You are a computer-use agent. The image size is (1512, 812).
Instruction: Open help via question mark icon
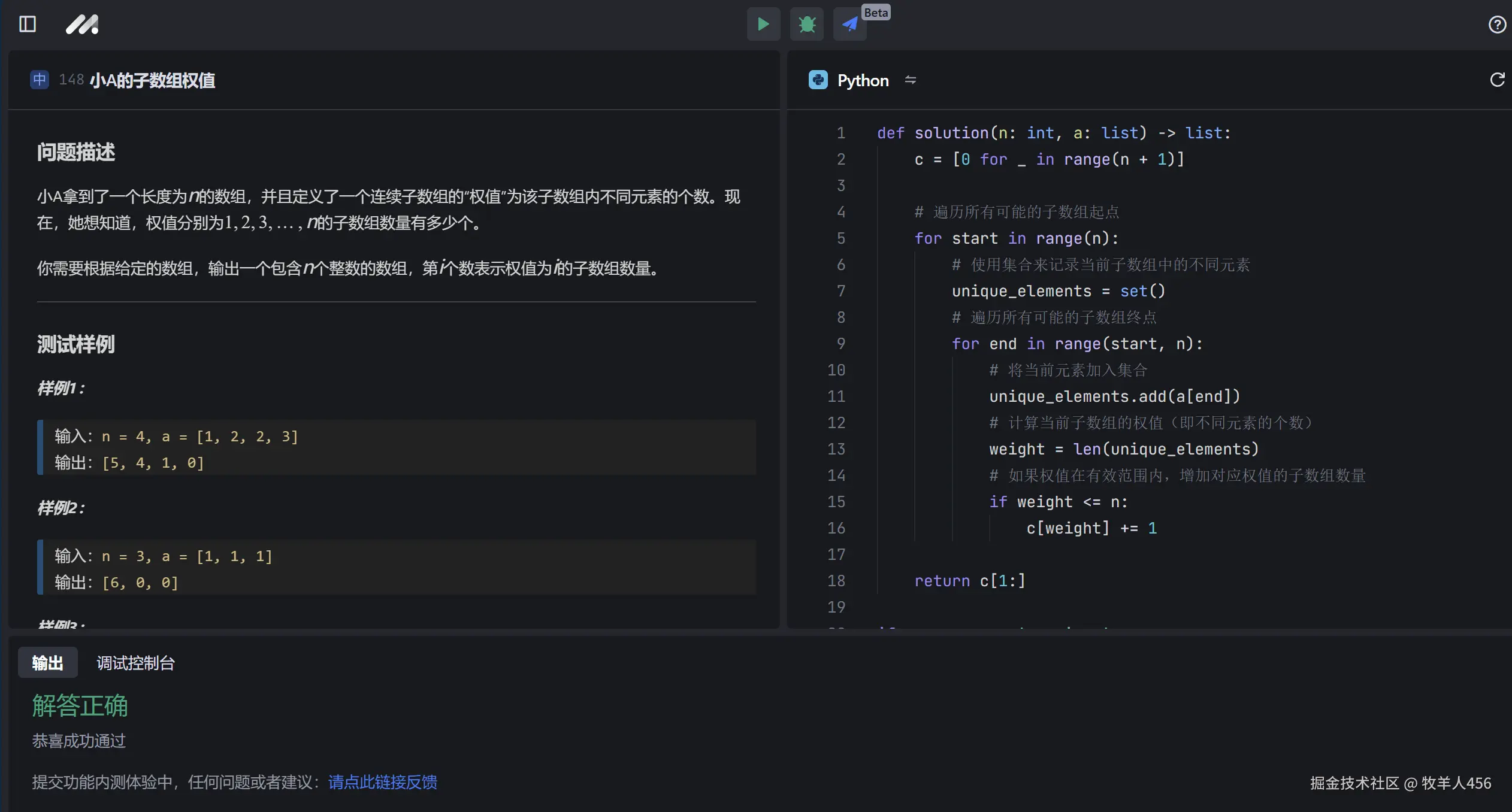(x=1497, y=25)
